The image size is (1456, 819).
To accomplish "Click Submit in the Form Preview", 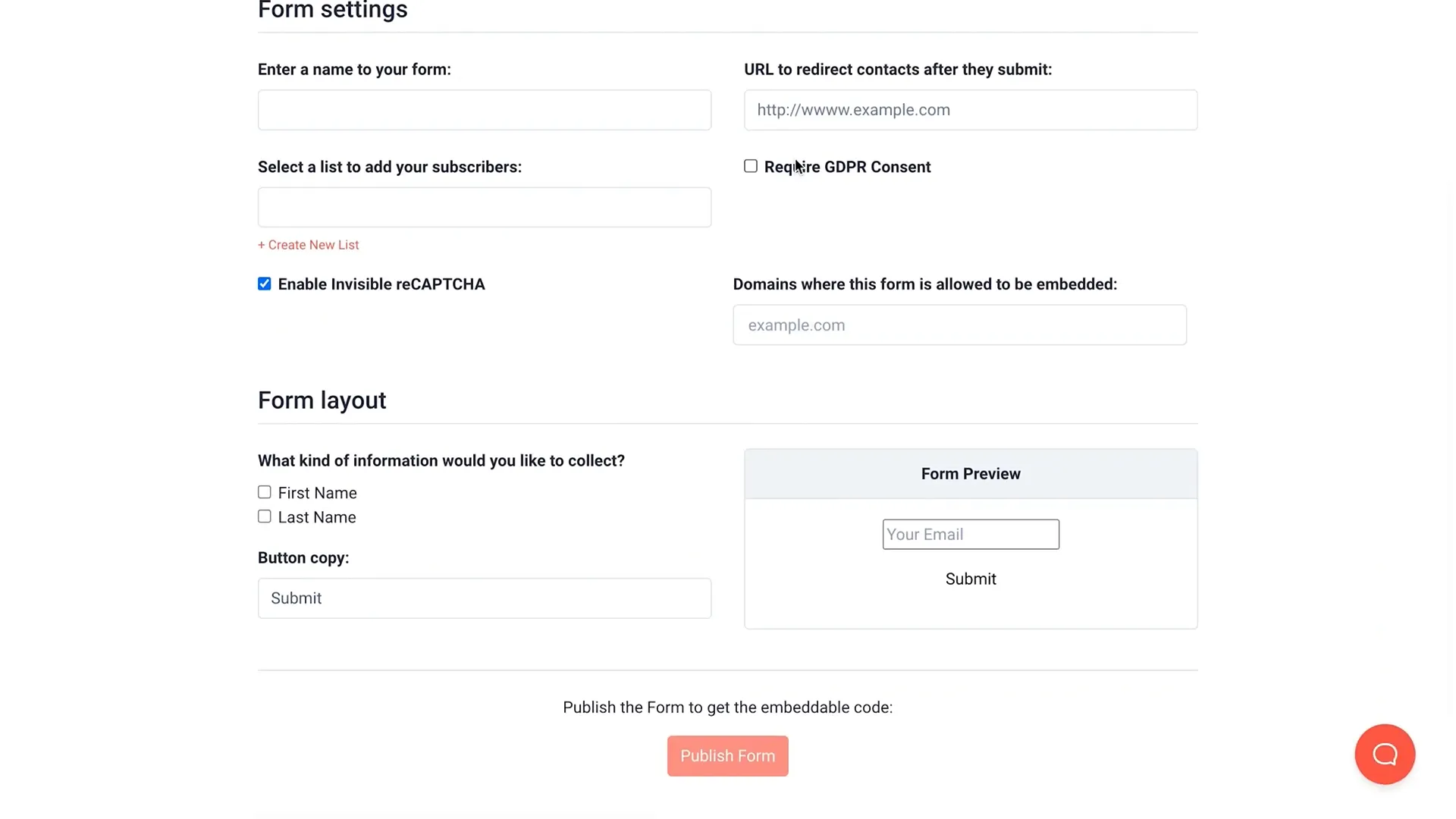I will 971,579.
